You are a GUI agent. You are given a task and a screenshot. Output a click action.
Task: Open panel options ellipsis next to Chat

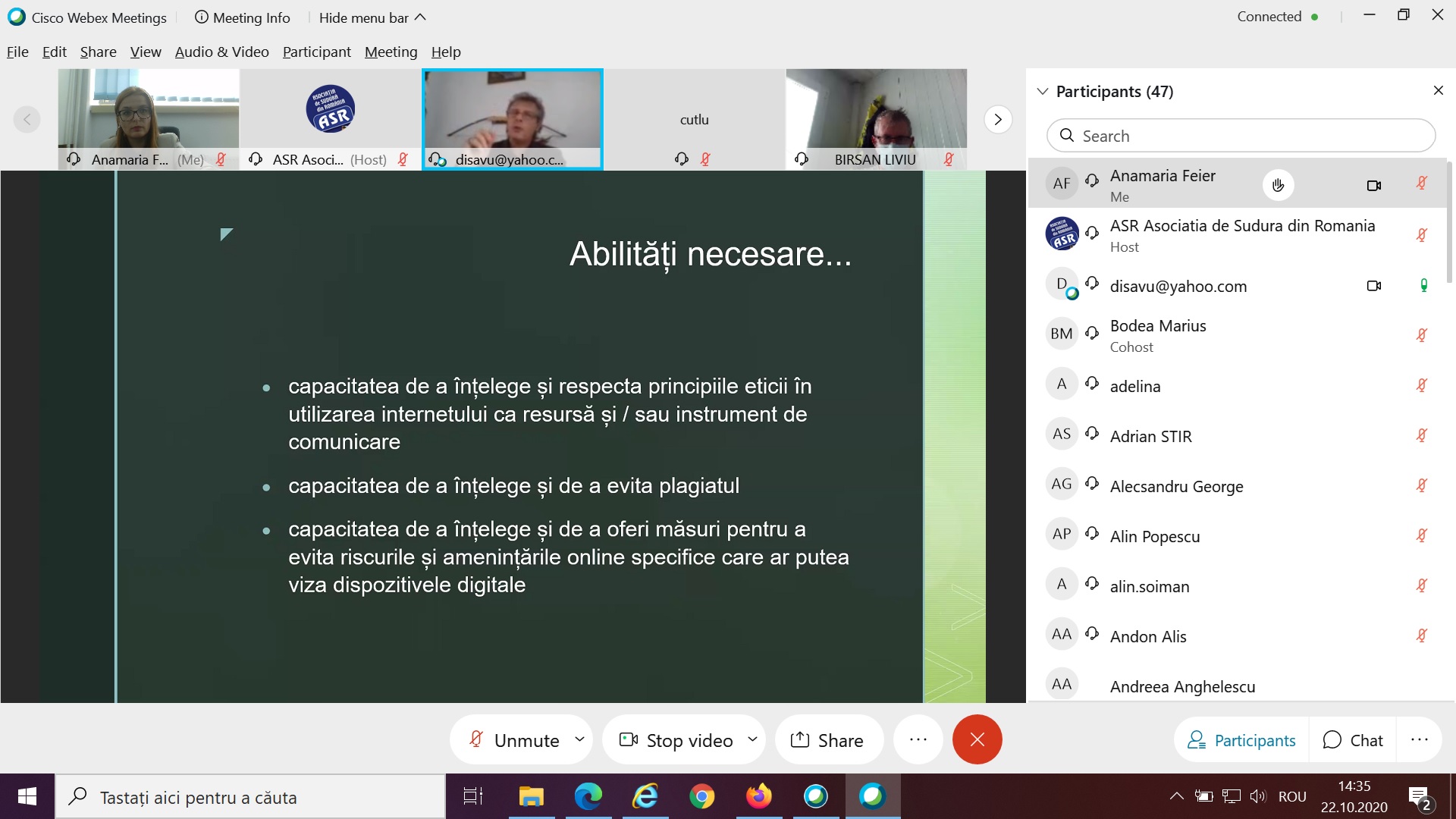coord(1419,740)
